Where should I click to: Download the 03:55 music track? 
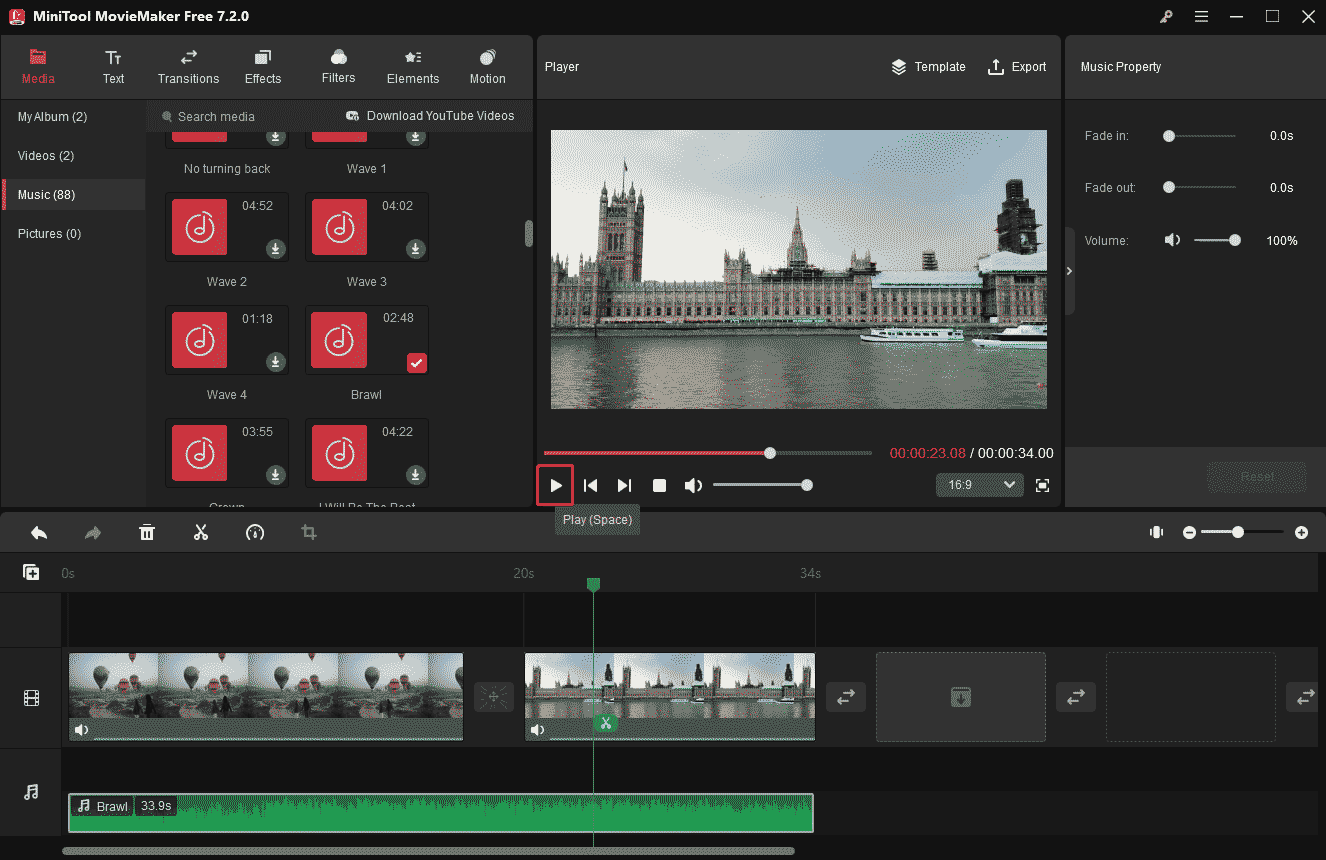click(x=274, y=474)
